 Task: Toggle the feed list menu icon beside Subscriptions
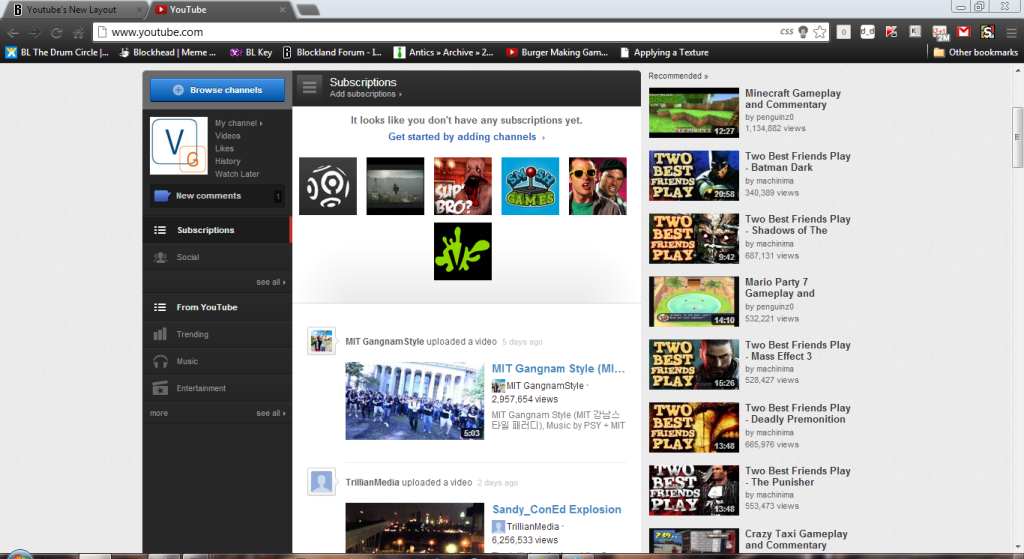(310, 88)
